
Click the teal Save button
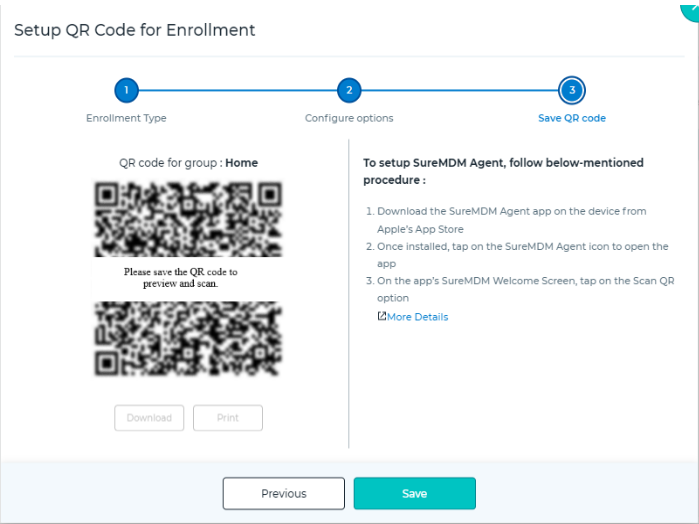(x=414, y=493)
